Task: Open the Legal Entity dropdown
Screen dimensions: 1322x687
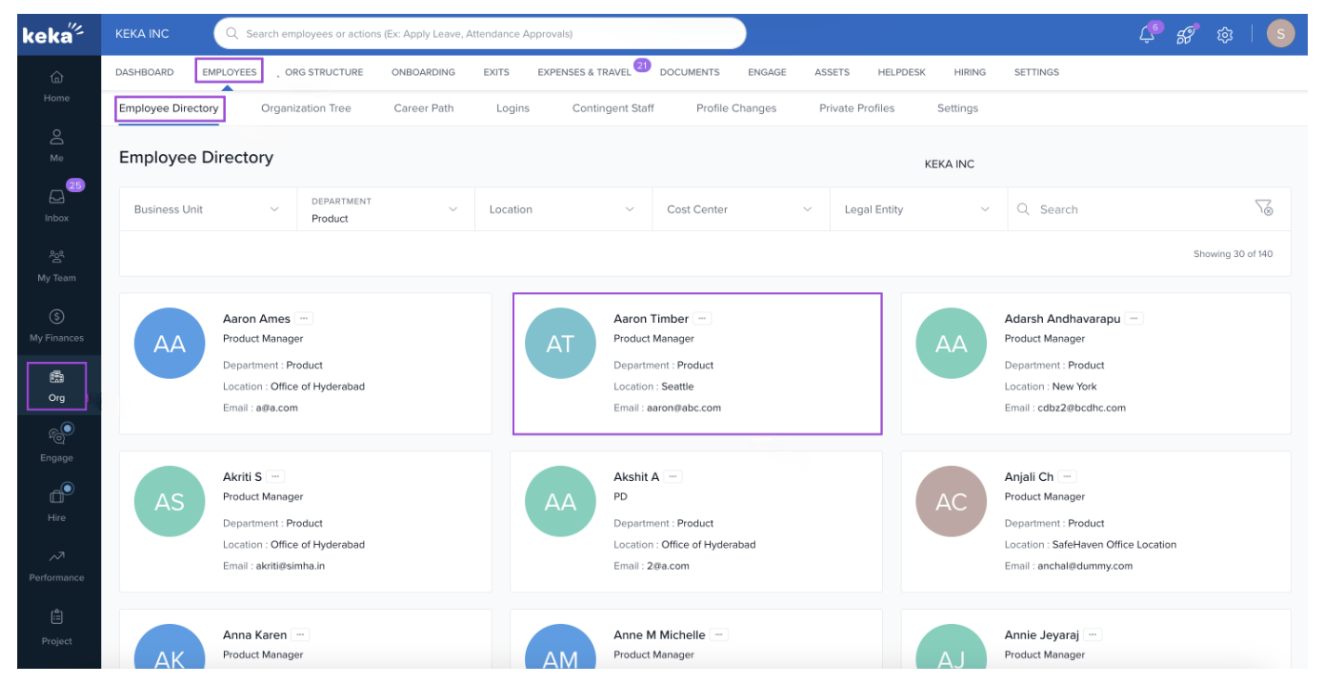Action: pos(917,209)
